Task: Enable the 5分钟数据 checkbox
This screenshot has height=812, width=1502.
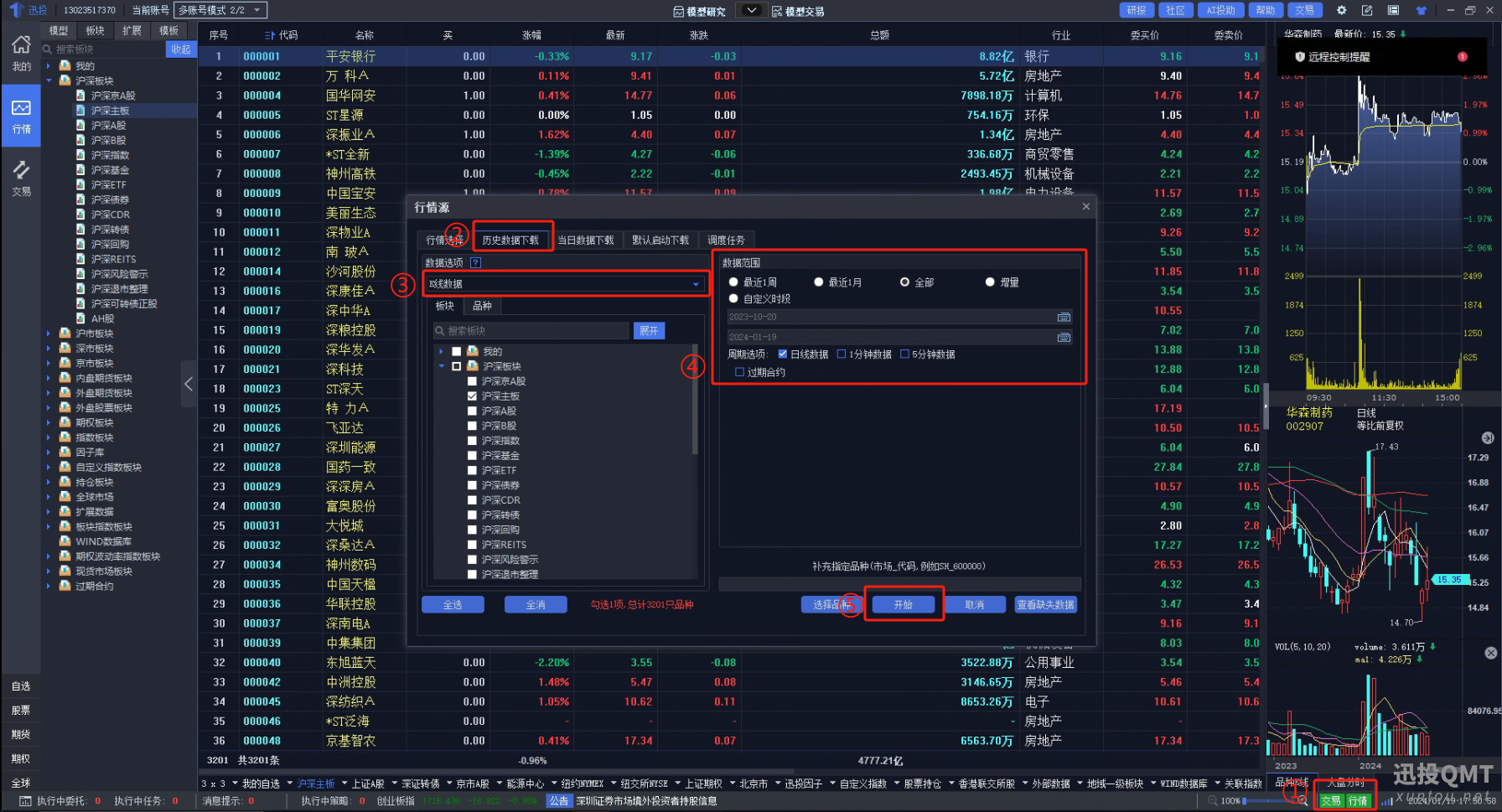Action: 904,354
